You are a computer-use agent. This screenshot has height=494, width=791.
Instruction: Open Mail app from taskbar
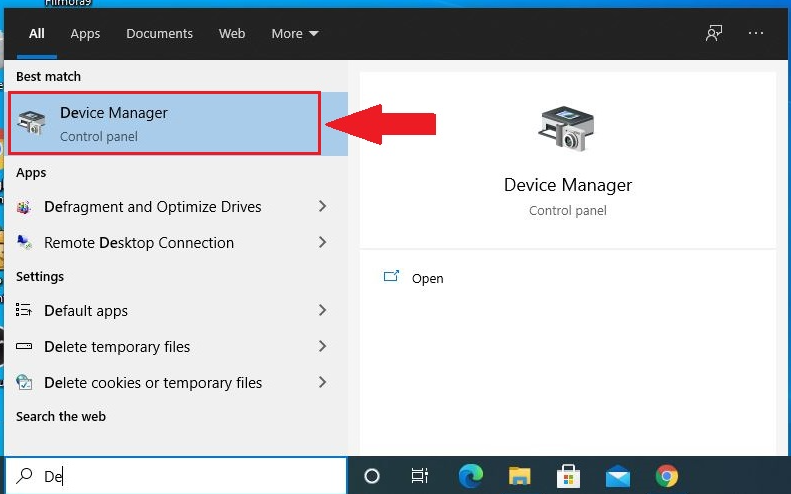(x=617, y=477)
